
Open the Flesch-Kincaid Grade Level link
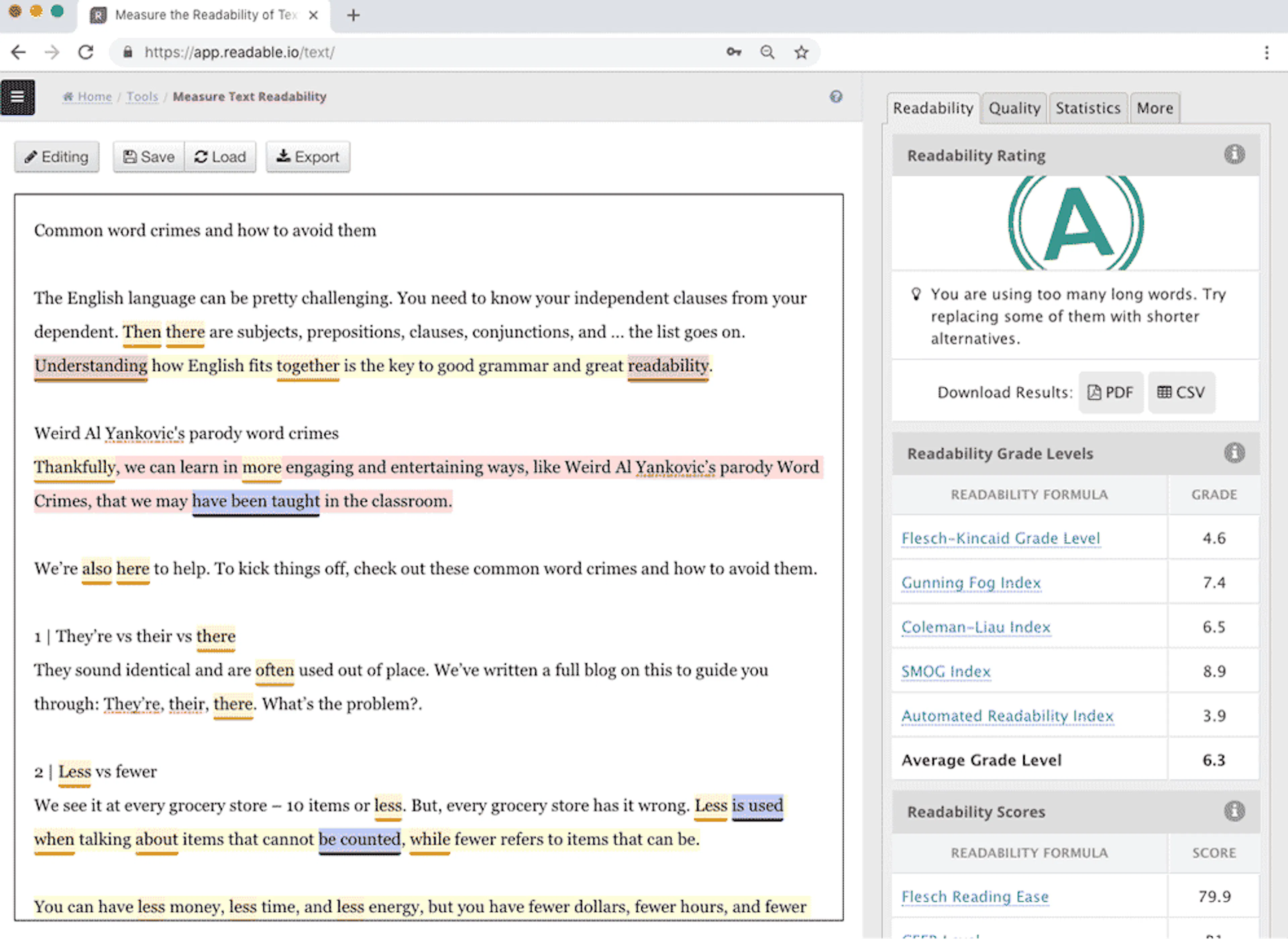(1000, 538)
